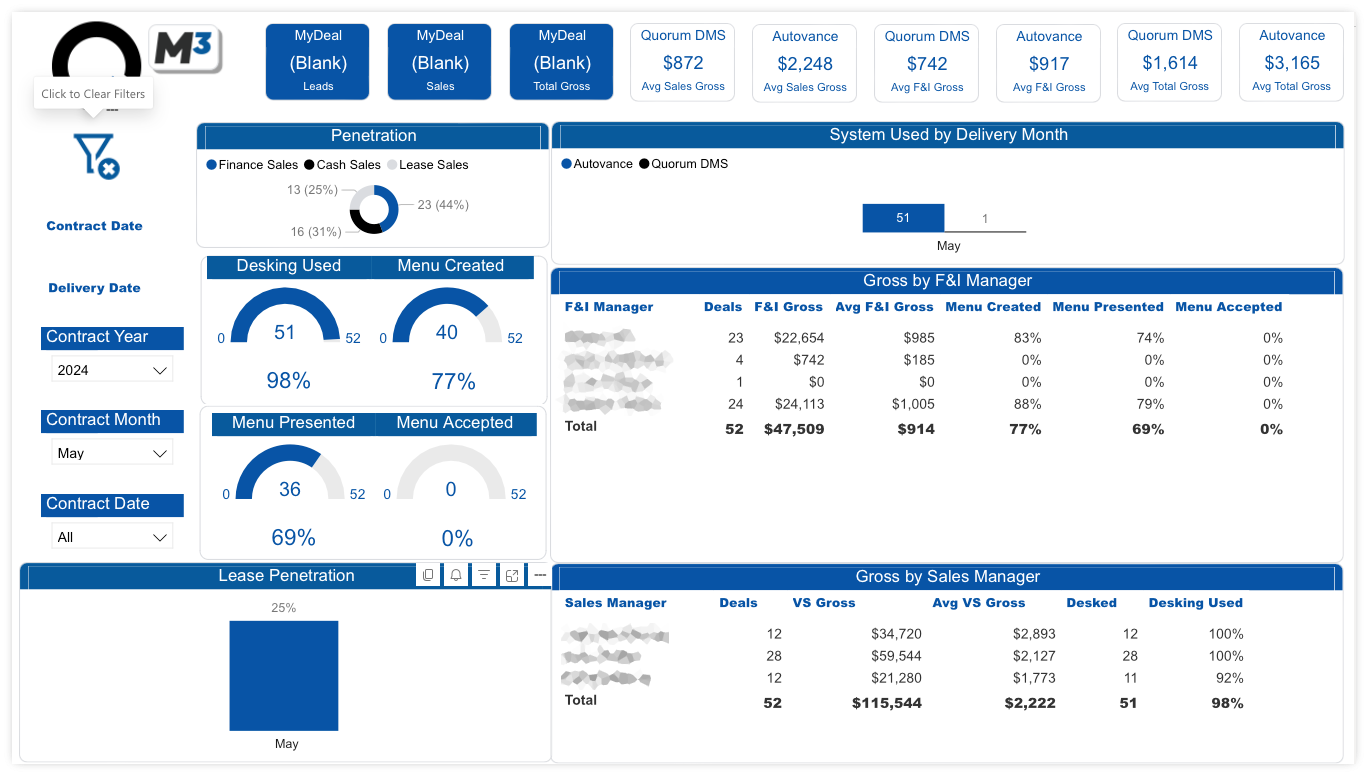Viewport: 1368px width, 776px height.
Task: Click the 16 (31%) donut label
Action: [316, 232]
